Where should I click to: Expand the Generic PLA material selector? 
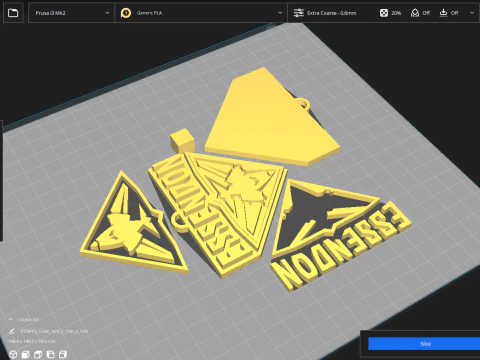pos(201,13)
